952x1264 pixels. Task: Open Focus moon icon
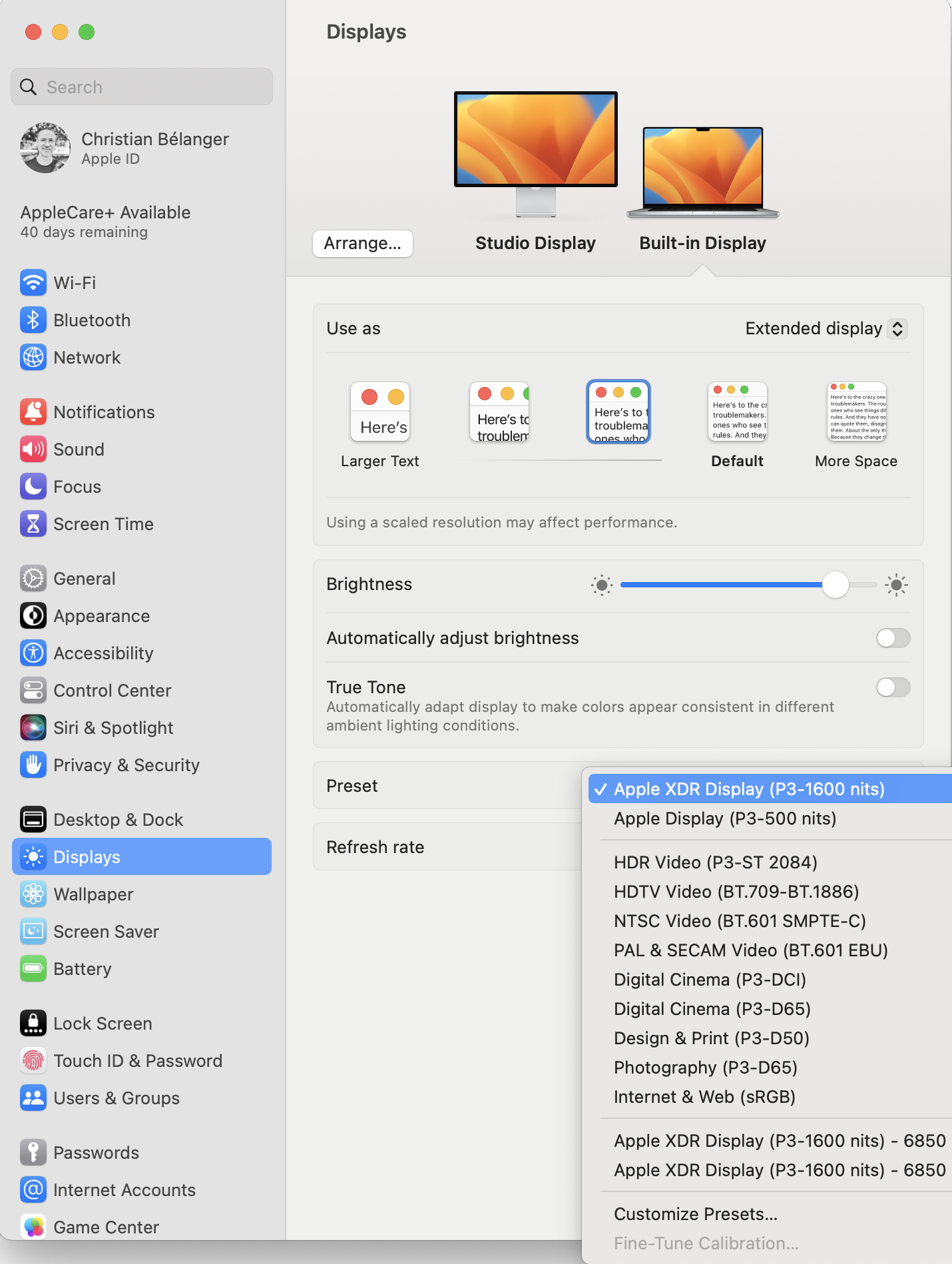click(33, 486)
